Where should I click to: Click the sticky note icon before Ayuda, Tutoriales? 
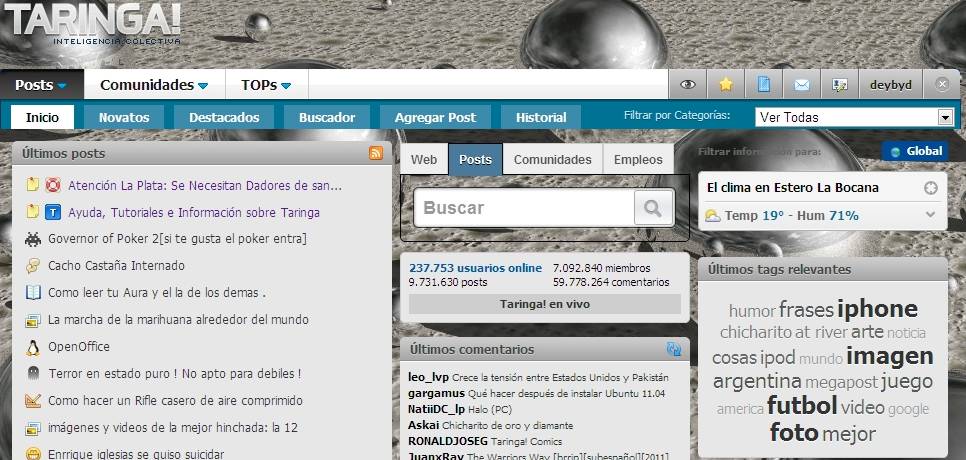click(33, 212)
